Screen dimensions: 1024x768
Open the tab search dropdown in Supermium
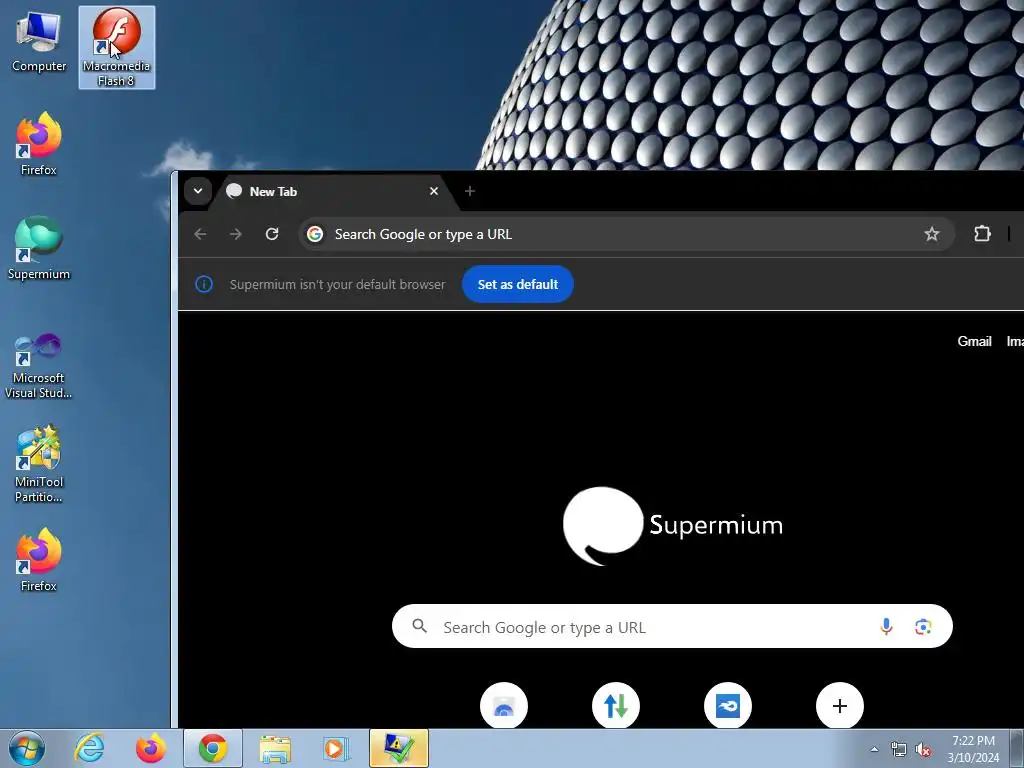pos(197,191)
